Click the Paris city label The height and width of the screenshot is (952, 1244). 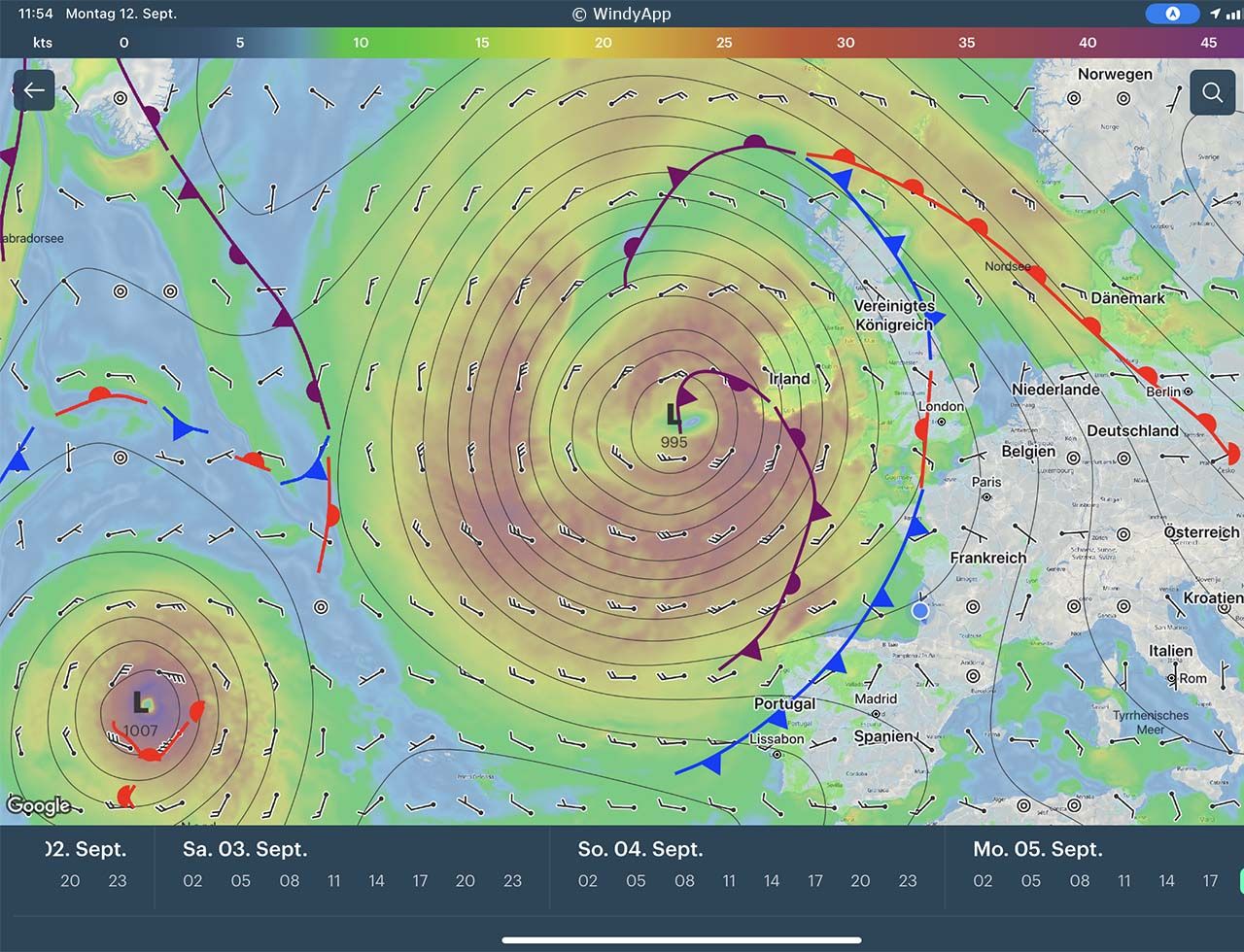pos(985,482)
